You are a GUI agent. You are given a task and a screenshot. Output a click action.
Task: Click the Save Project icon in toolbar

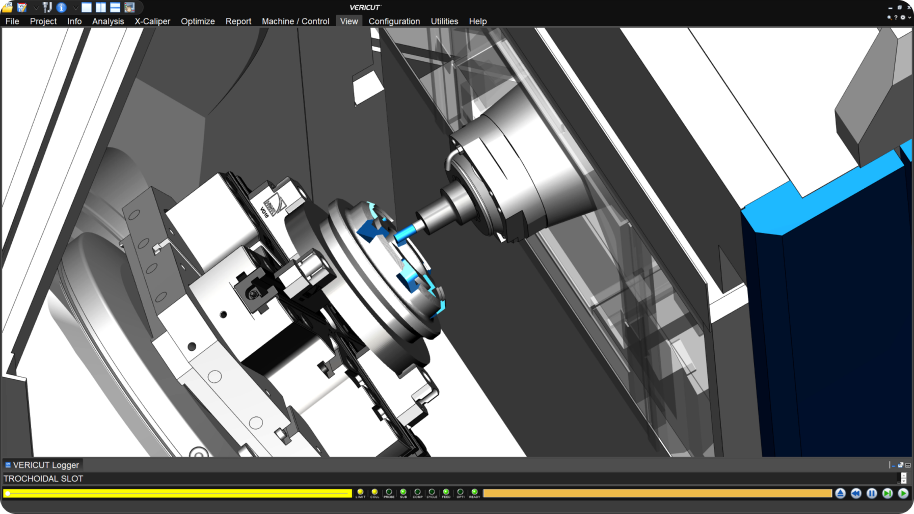(21, 7)
